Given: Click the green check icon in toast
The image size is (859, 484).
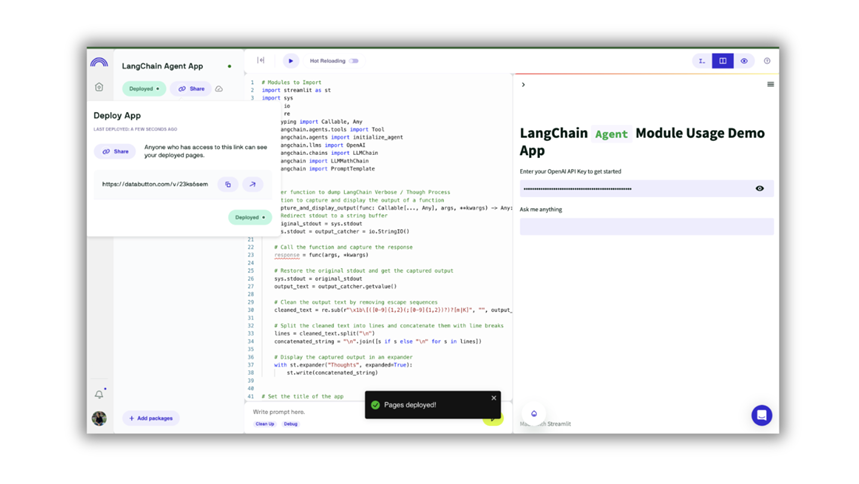Looking at the screenshot, I should tap(375, 405).
